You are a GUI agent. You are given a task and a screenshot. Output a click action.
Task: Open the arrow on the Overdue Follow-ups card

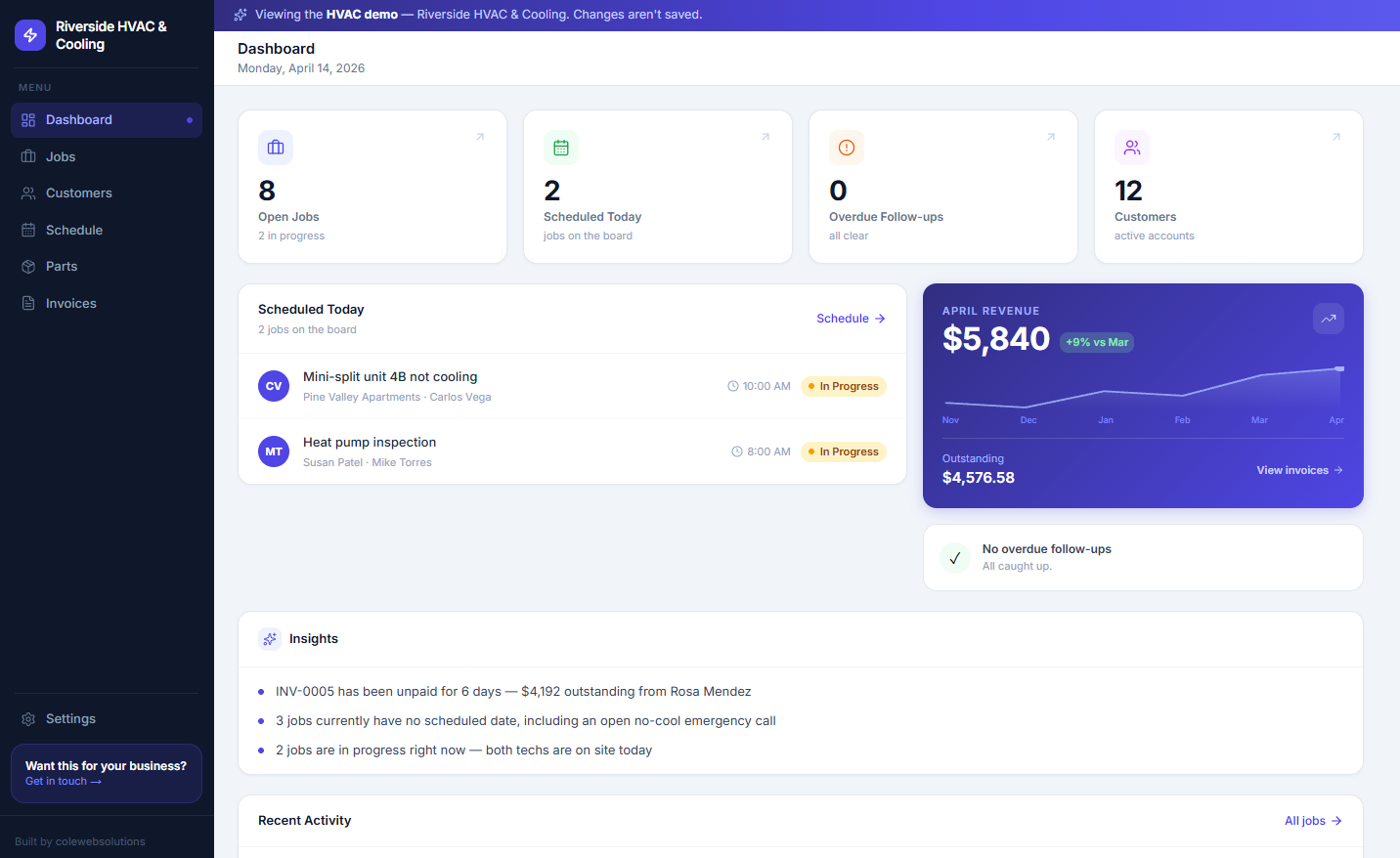[x=1051, y=137]
